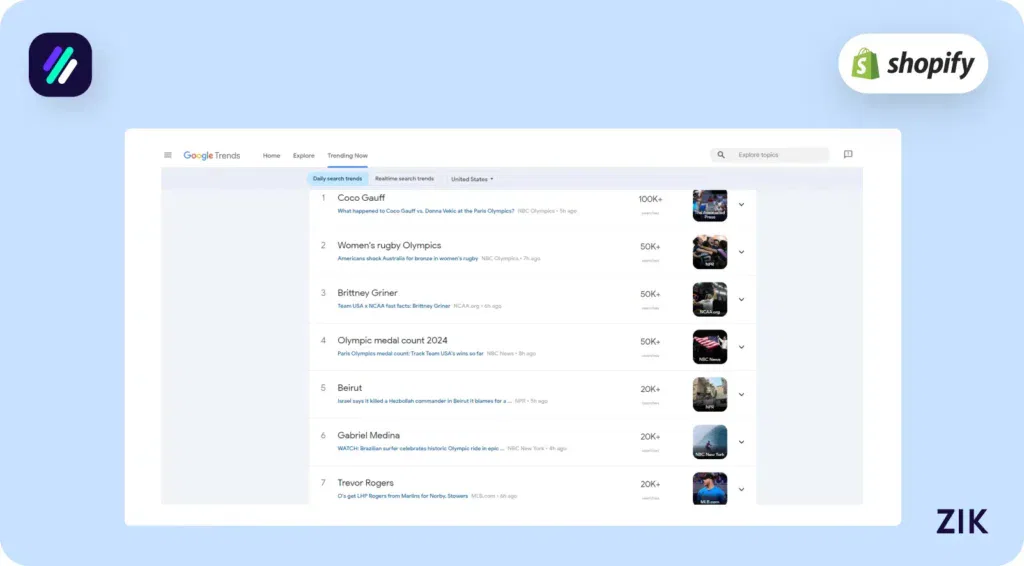Open Olympic medal count NBC News thumbnail
Image resolution: width=1024 pixels, height=566 pixels.
(x=710, y=347)
